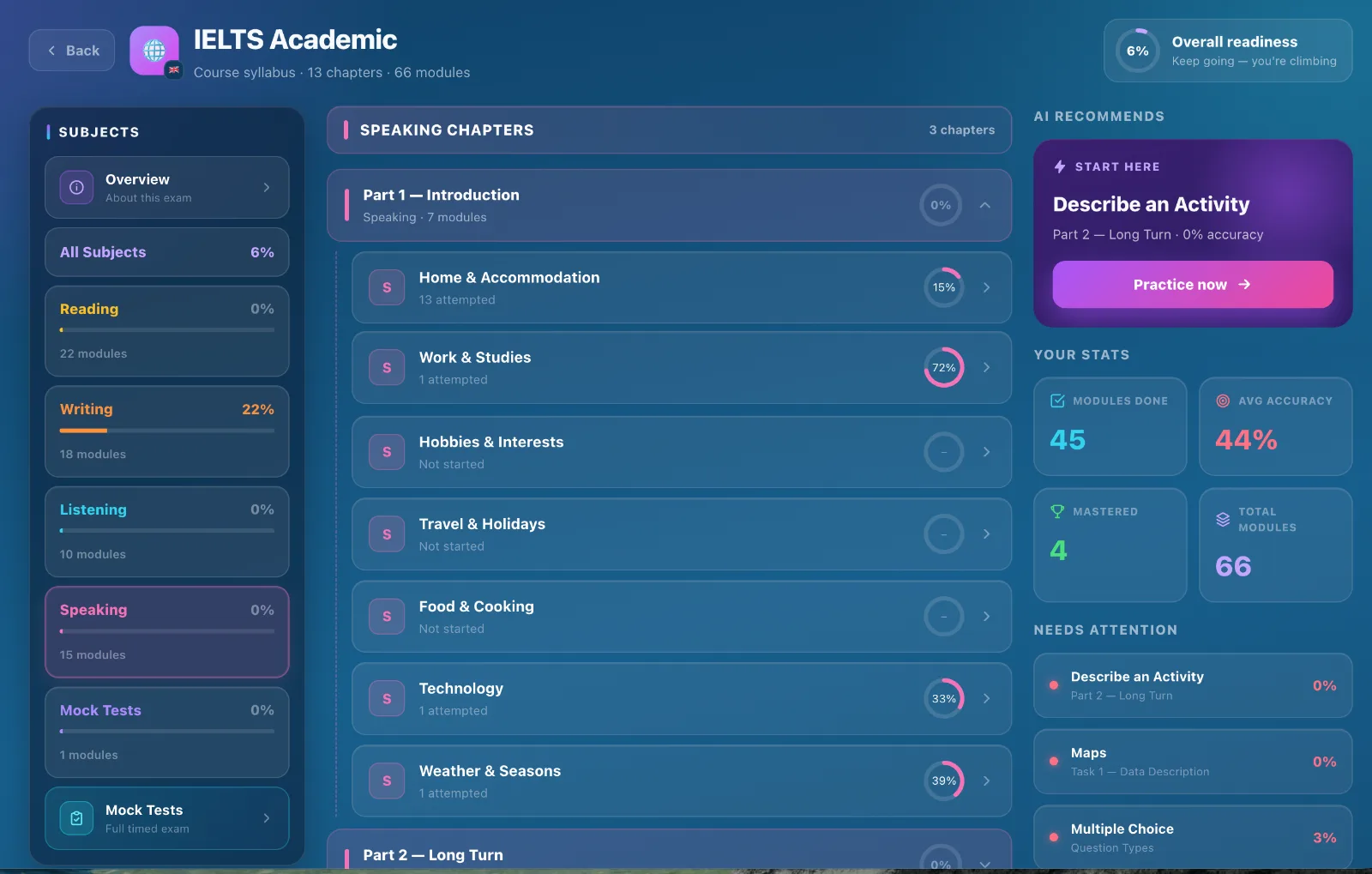Click the IELTS Academic globe course icon
This screenshot has height=874, width=1372.
154,51
